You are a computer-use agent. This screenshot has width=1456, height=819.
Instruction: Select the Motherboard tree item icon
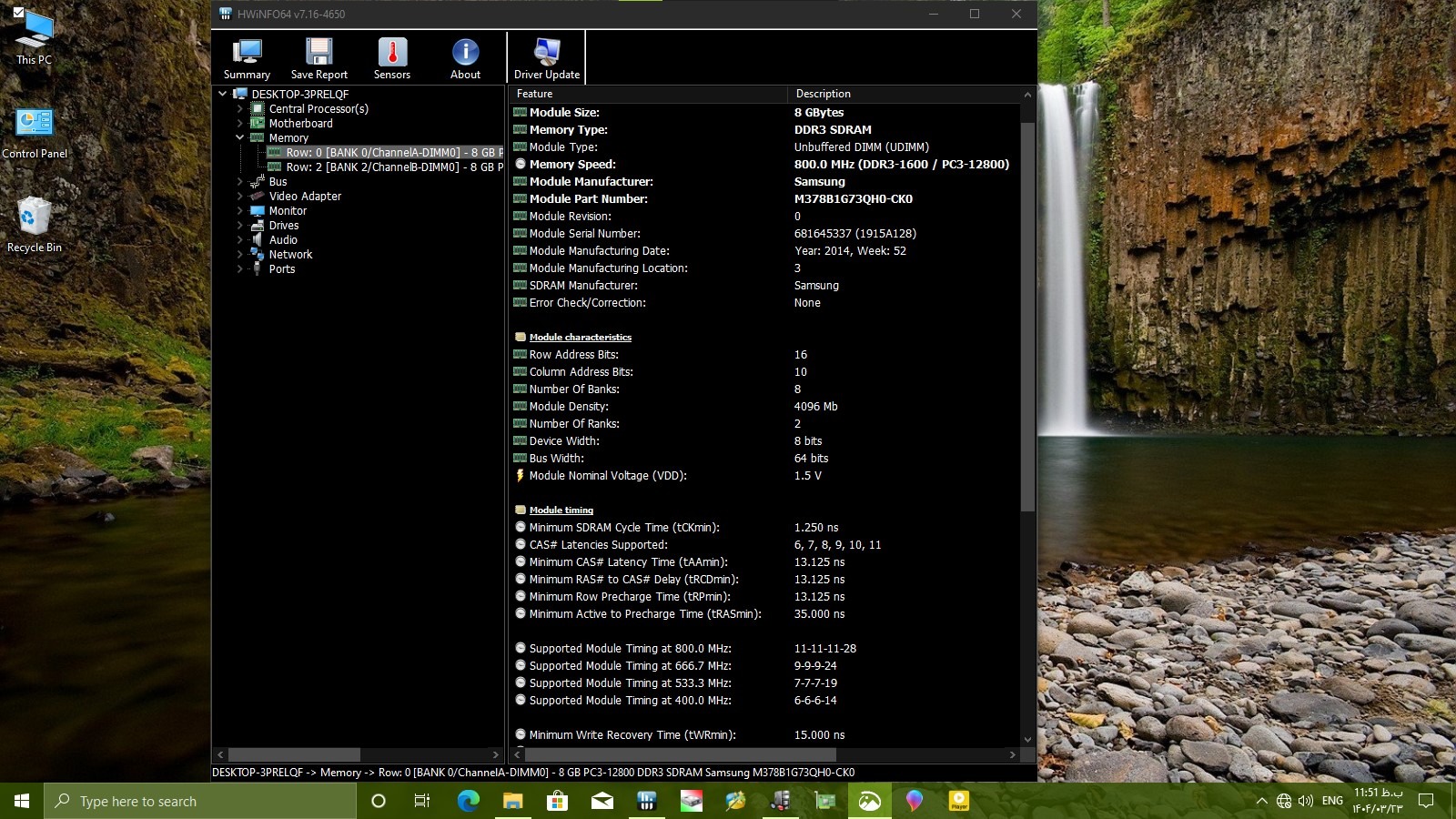tap(258, 124)
